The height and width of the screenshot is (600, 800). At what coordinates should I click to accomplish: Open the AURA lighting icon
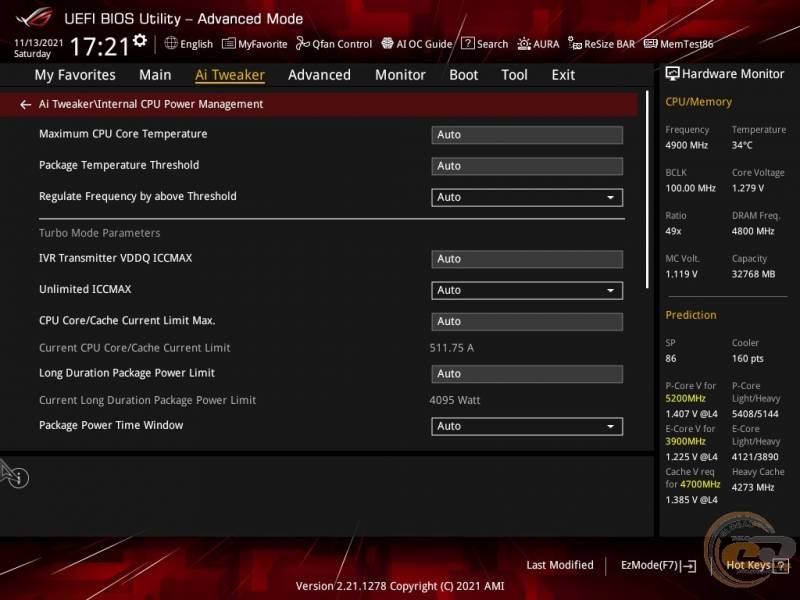(523, 44)
